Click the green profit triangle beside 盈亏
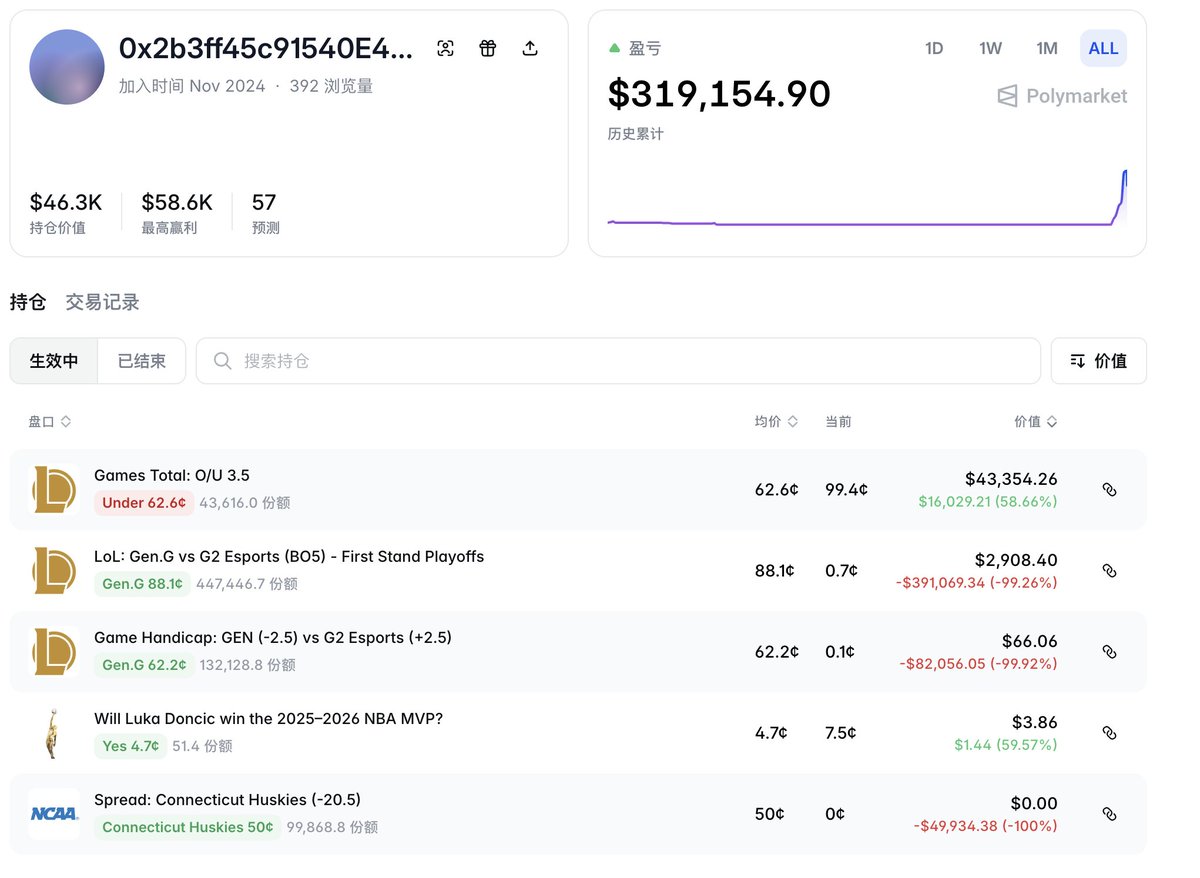The height and width of the screenshot is (878, 1200). (x=614, y=48)
